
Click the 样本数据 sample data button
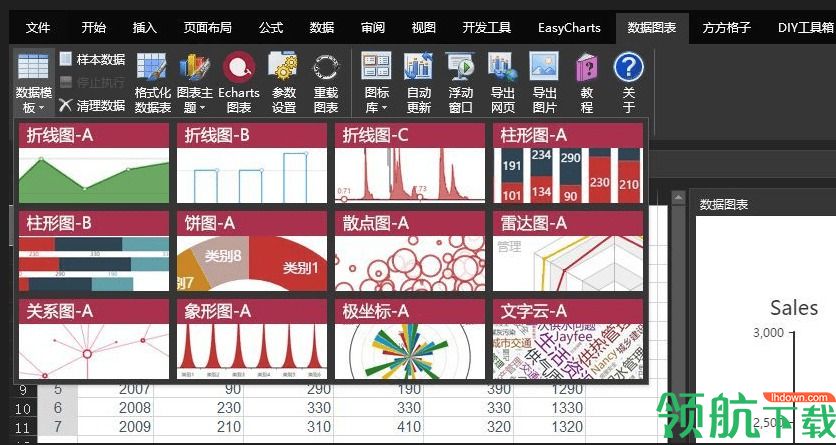pyautogui.click(x=92, y=59)
